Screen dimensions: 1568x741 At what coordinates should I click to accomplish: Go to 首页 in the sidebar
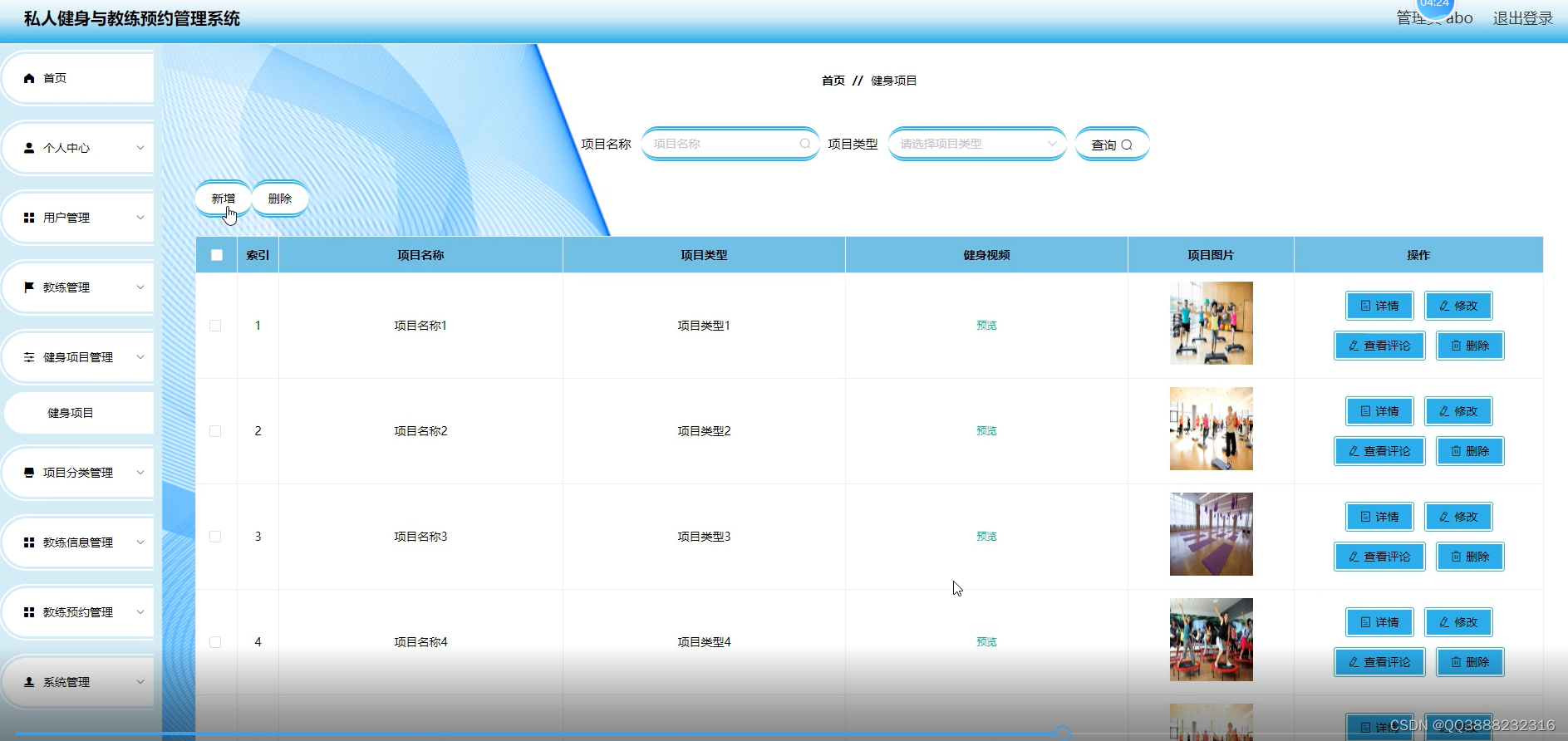[x=78, y=78]
